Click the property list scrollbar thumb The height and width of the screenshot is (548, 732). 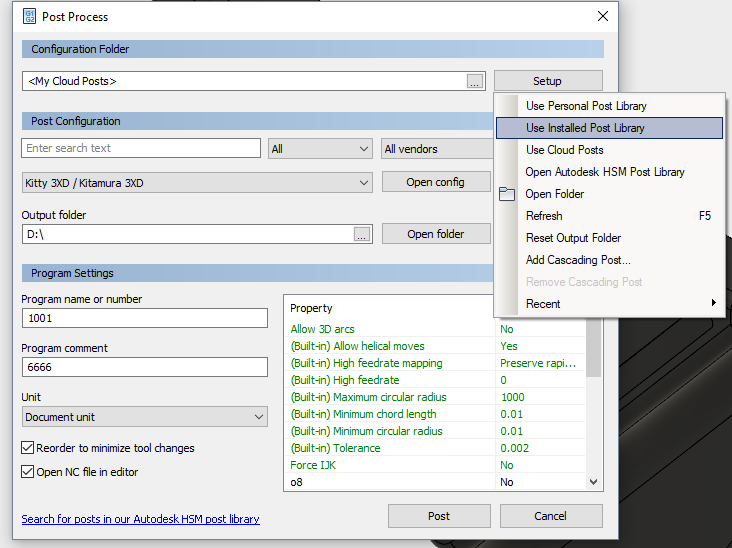click(594, 348)
